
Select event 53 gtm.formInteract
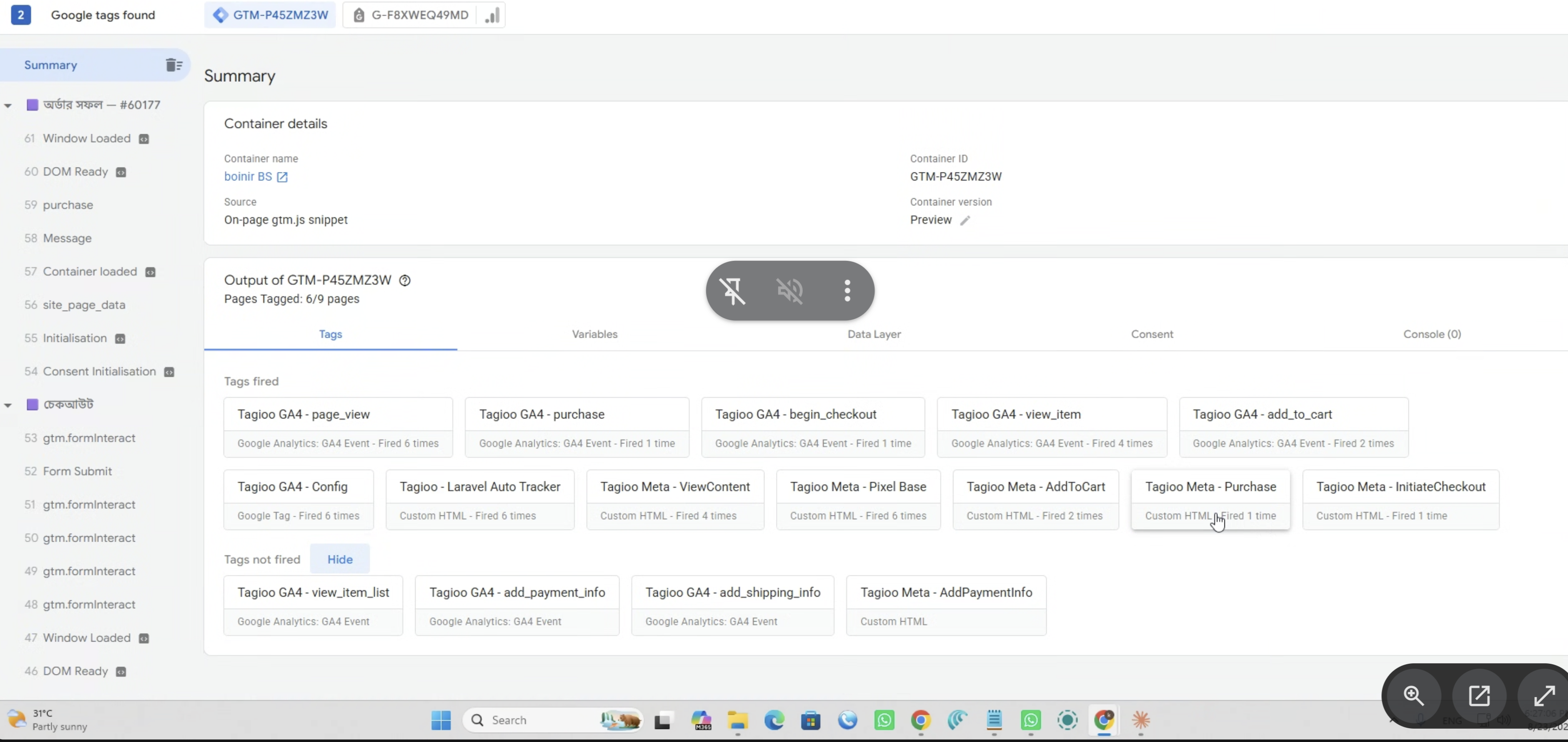(x=80, y=438)
